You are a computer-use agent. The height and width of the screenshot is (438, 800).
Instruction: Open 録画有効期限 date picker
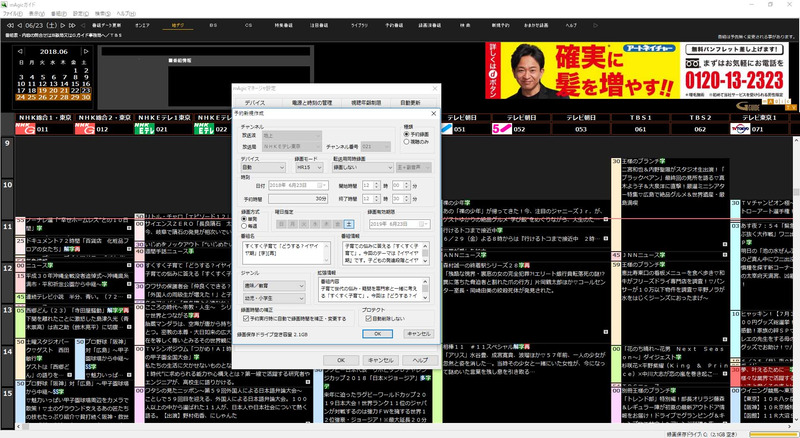399,224
